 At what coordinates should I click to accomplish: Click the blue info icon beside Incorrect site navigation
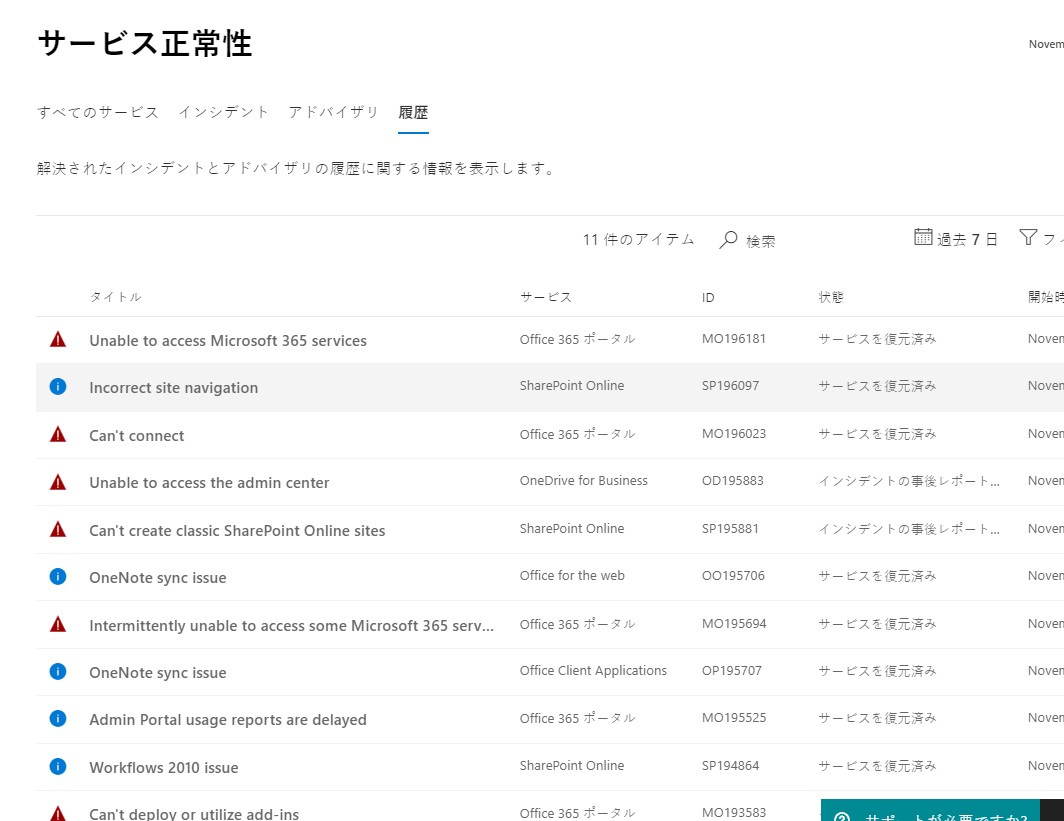(x=58, y=387)
